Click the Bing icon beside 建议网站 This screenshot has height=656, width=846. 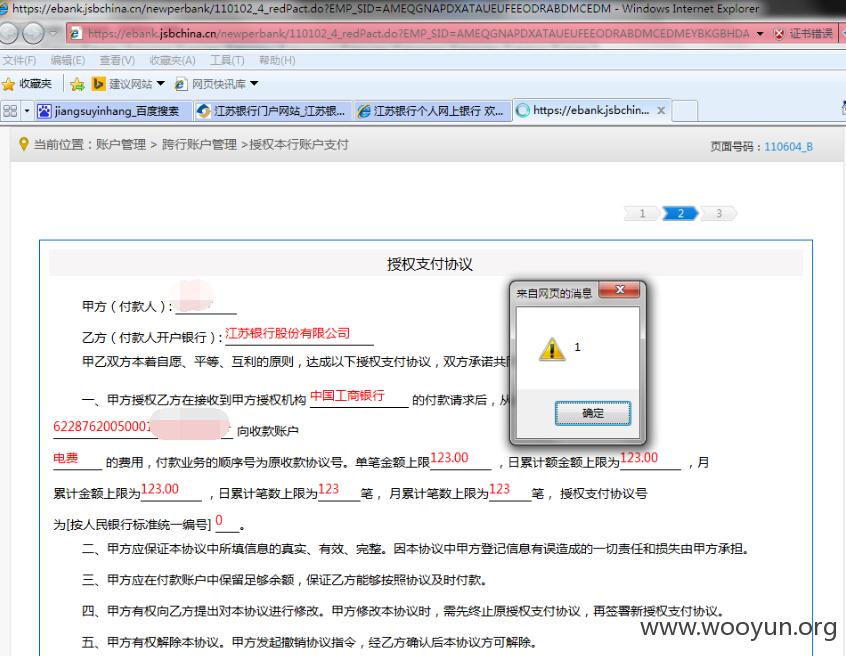[x=98, y=84]
